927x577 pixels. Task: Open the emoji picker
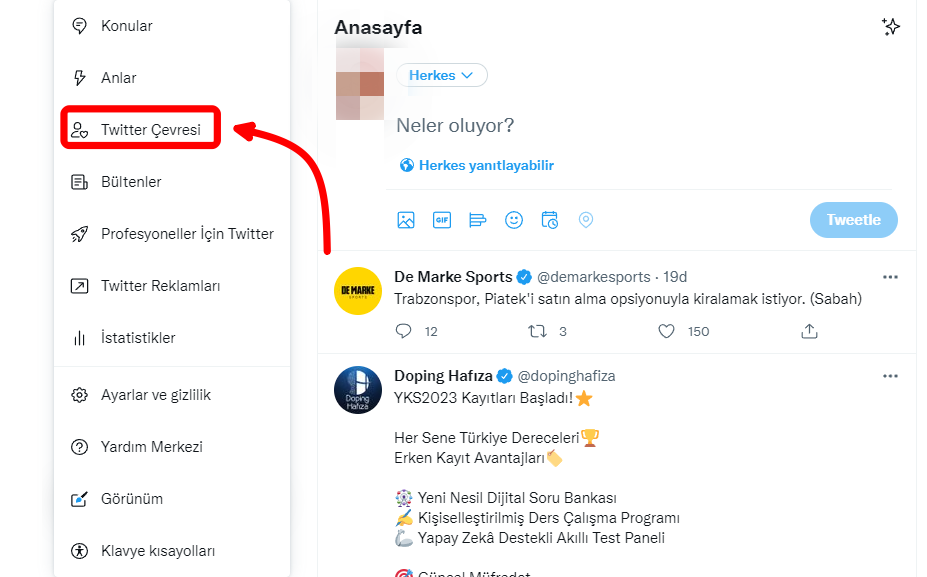tap(514, 220)
